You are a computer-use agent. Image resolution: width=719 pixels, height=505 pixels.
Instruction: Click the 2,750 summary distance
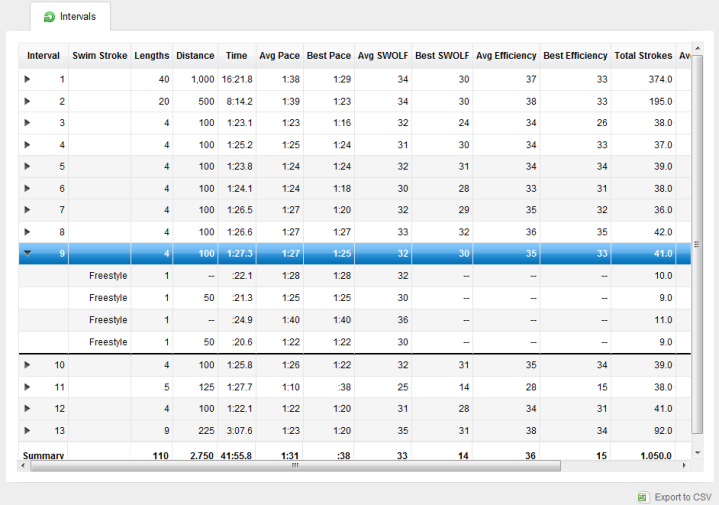pos(202,455)
